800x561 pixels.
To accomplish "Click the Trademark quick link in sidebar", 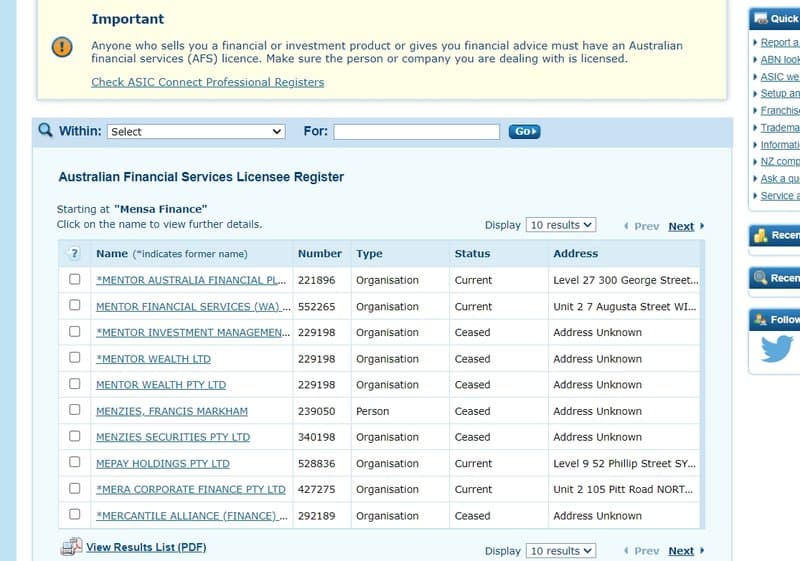I will (780, 128).
